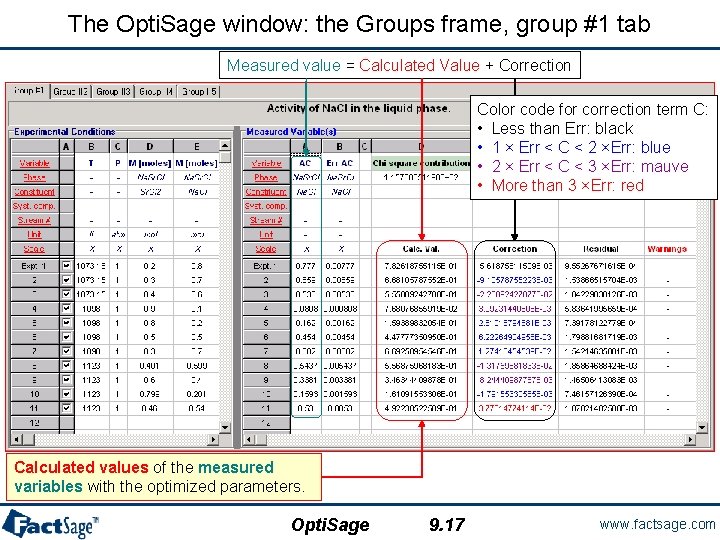This screenshot has width=720, height=540.
Task: Open the www.factsage.com link
Action: point(657,524)
